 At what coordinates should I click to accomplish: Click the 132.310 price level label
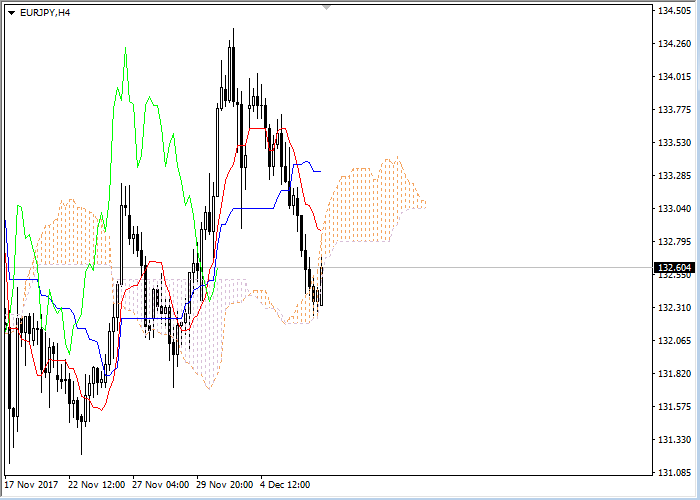(x=675, y=308)
